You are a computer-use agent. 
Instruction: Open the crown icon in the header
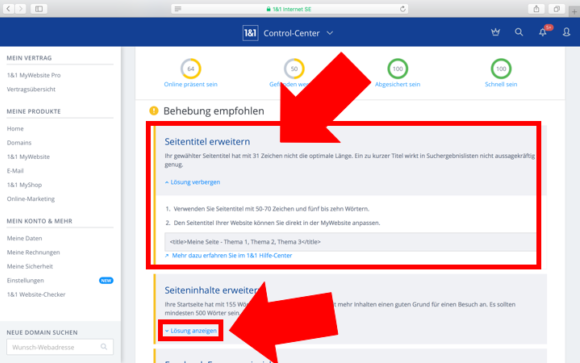(495, 33)
